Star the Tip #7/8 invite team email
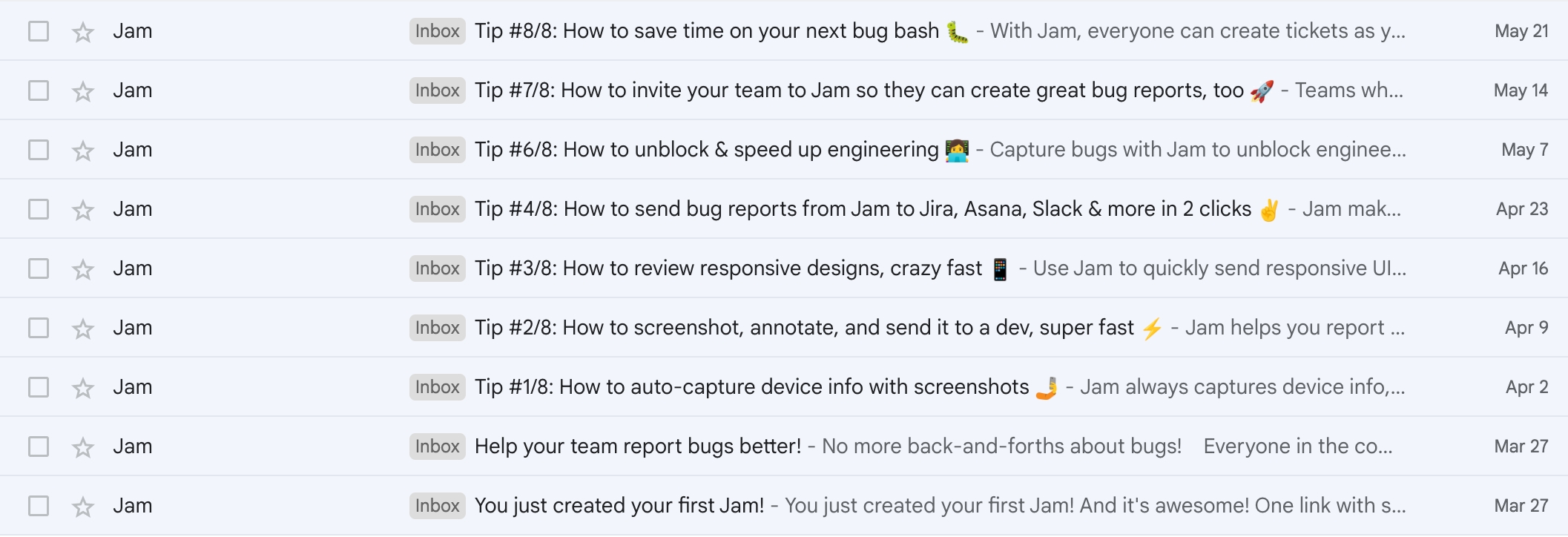This screenshot has height=537, width=1568. pyautogui.click(x=83, y=91)
